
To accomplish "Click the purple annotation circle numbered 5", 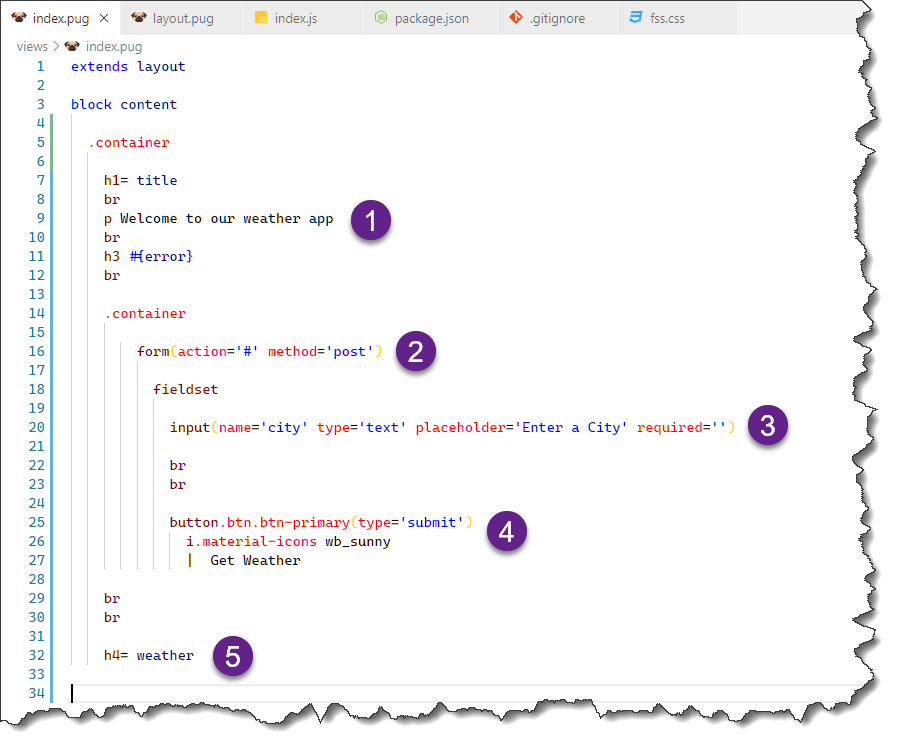I will (232, 657).
